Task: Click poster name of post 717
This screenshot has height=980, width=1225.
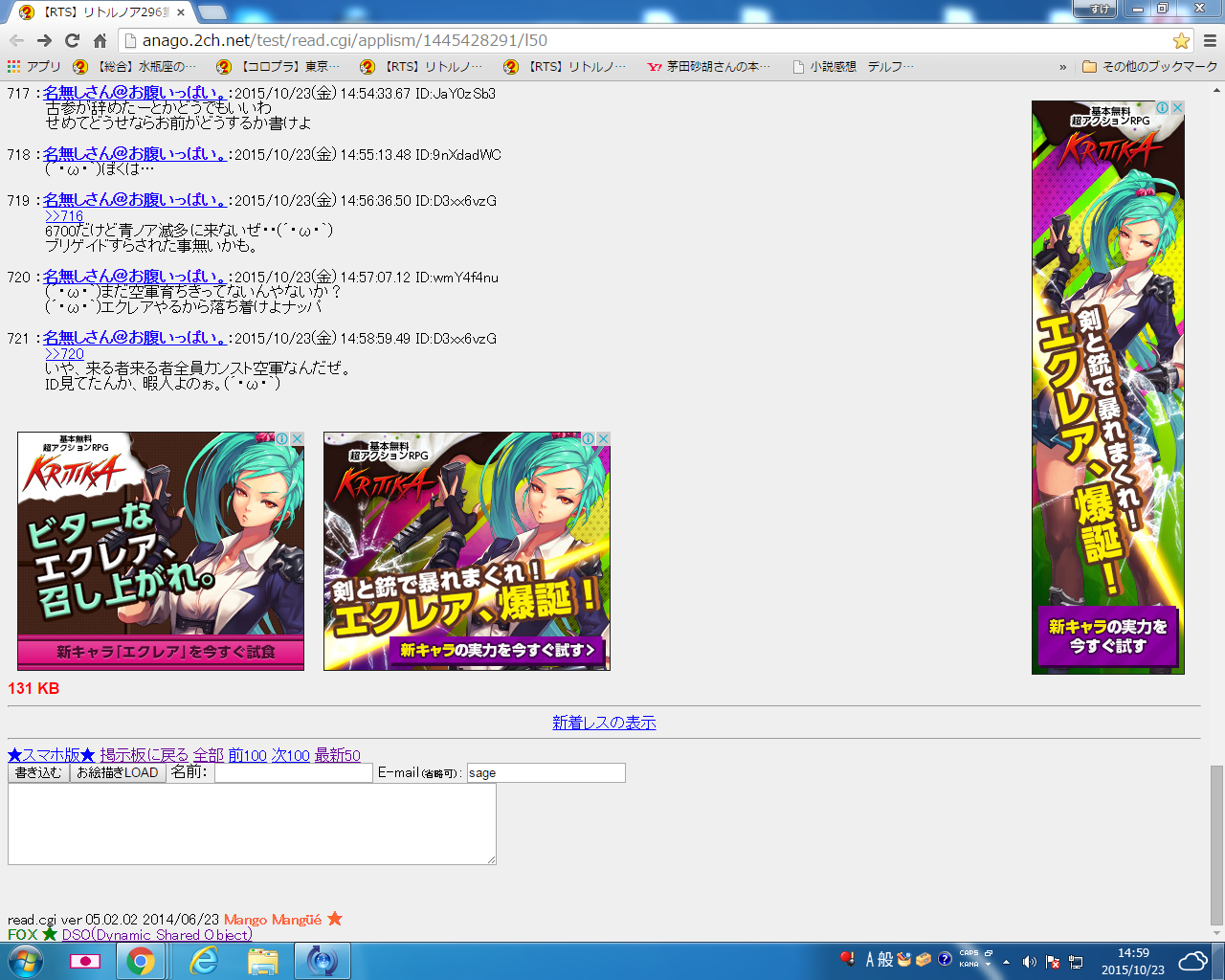Action: coord(134,93)
